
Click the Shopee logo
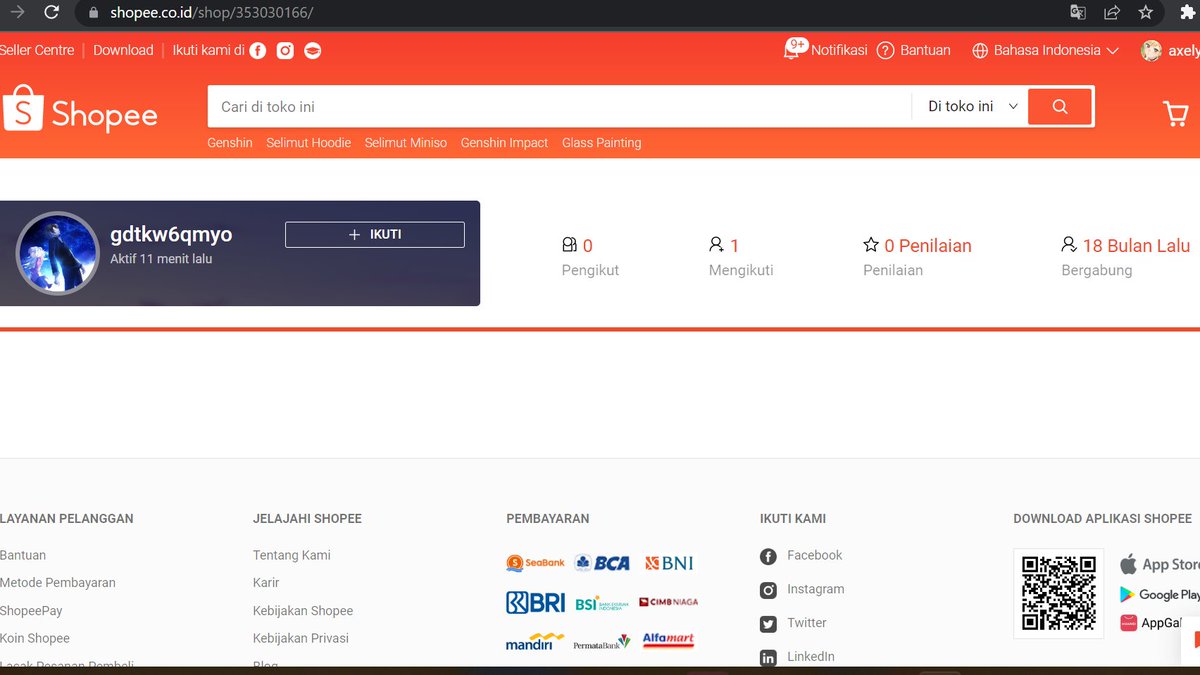tap(80, 112)
